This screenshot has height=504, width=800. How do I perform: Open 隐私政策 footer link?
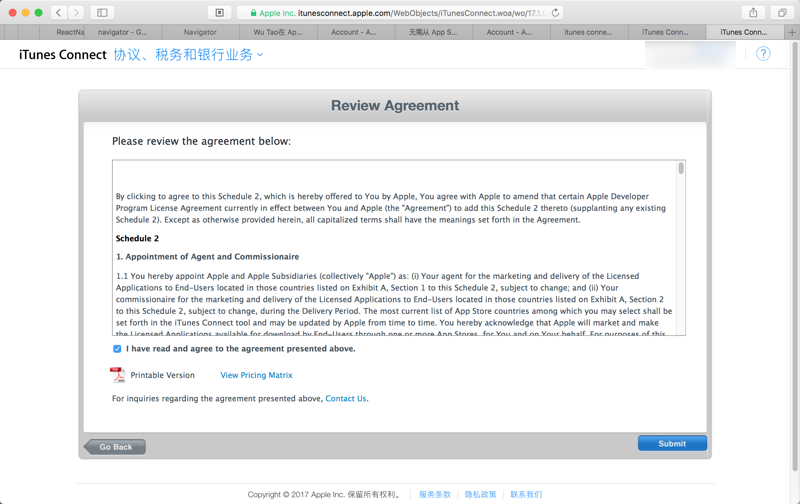tap(480, 494)
